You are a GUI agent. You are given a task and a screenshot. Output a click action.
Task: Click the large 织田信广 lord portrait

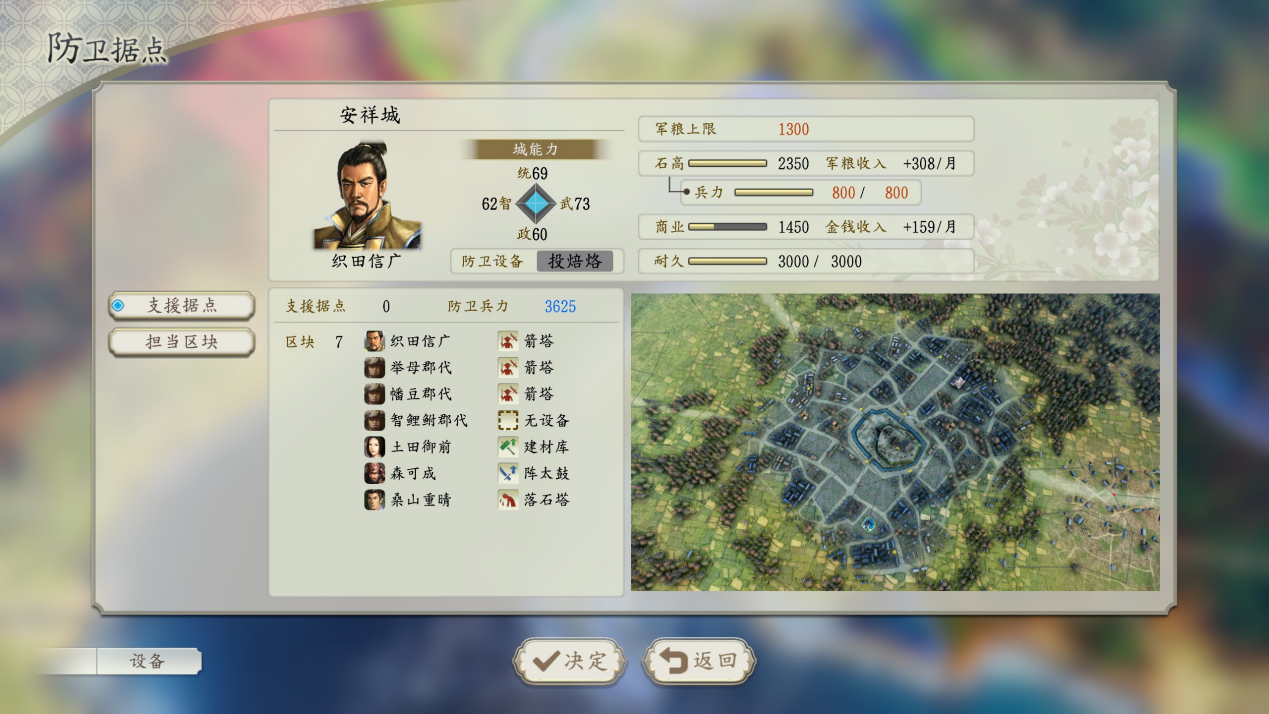pyautogui.click(x=368, y=194)
